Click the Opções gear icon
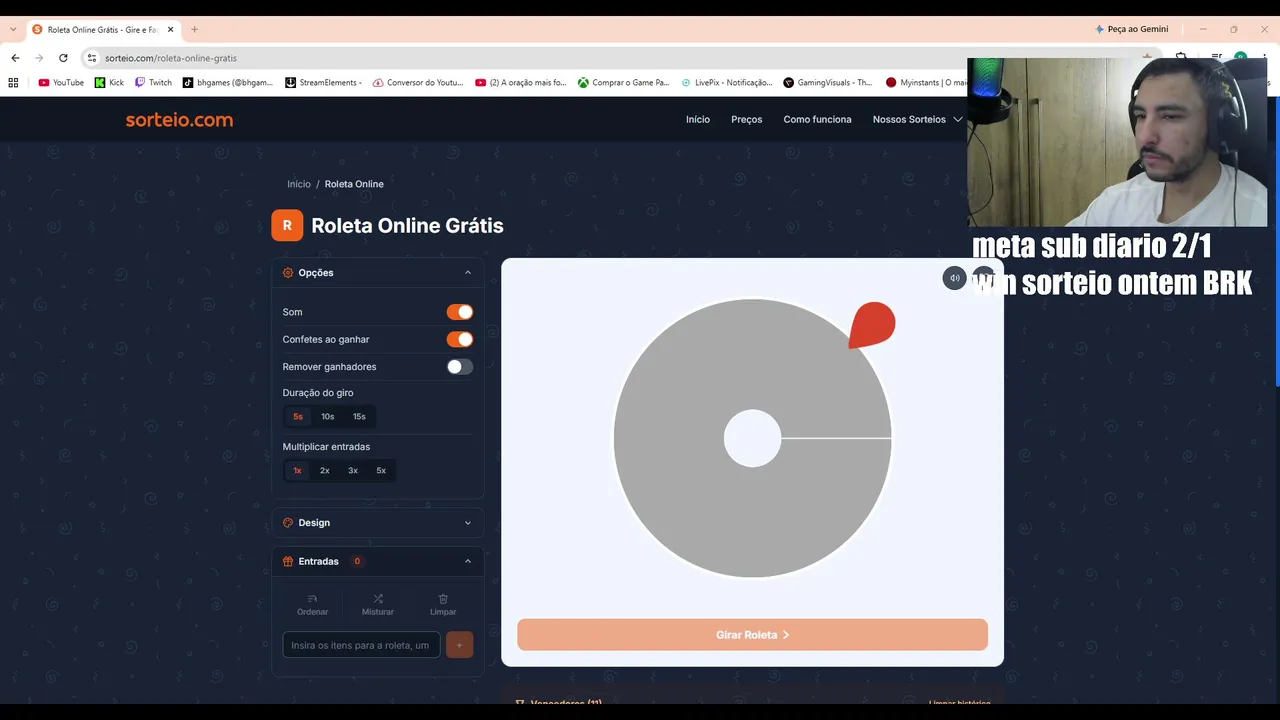This screenshot has height=720, width=1280. pyautogui.click(x=288, y=273)
